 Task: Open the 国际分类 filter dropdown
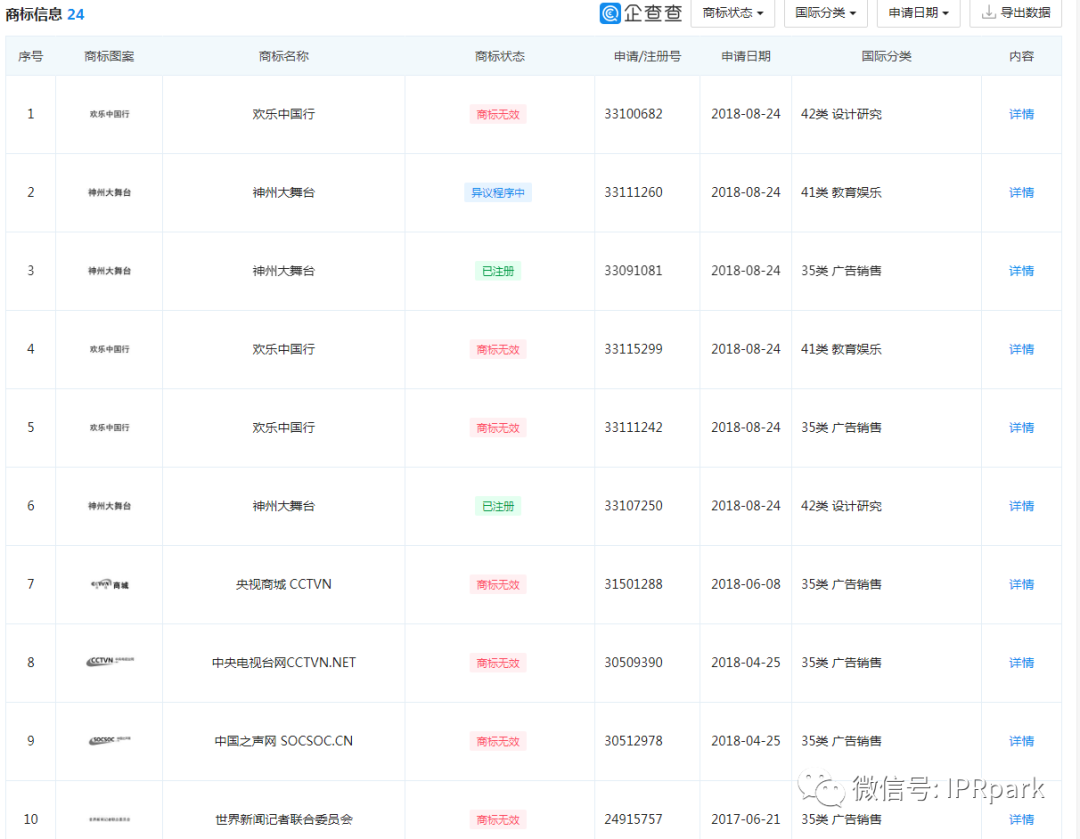825,13
